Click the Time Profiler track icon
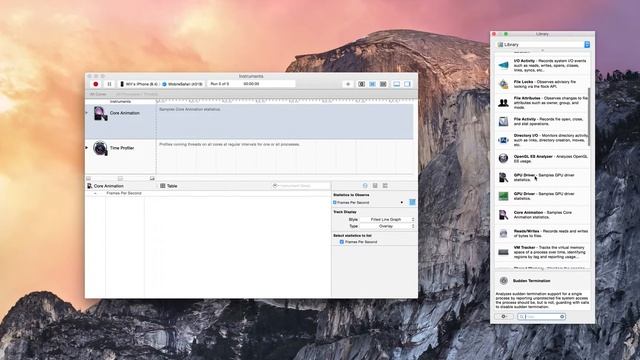Image resolution: width=640 pixels, height=360 pixels. pos(100,148)
